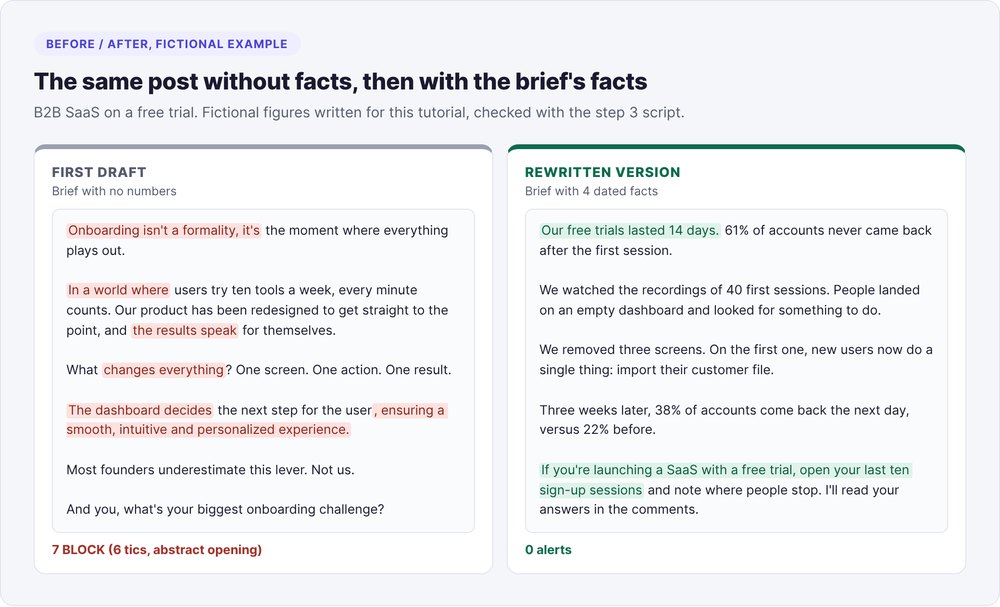This screenshot has width=1000, height=607.
Task: Click the sentence "We removed three screens."
Action: click(622, 349)
